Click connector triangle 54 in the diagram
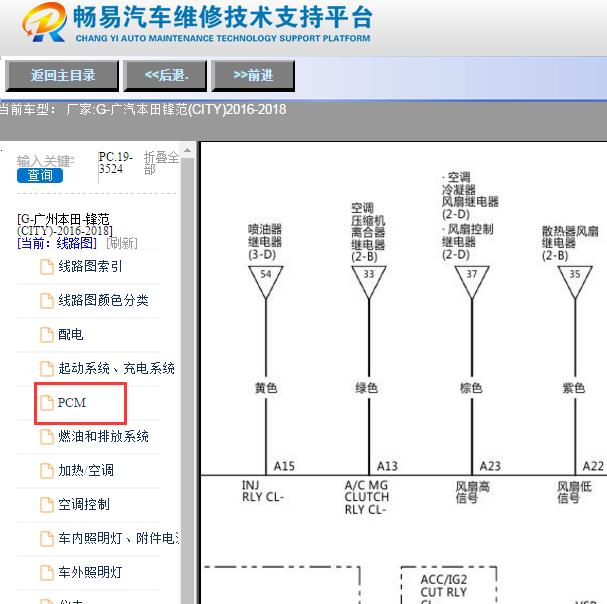 pyautogui.click(x=266, y=282)
